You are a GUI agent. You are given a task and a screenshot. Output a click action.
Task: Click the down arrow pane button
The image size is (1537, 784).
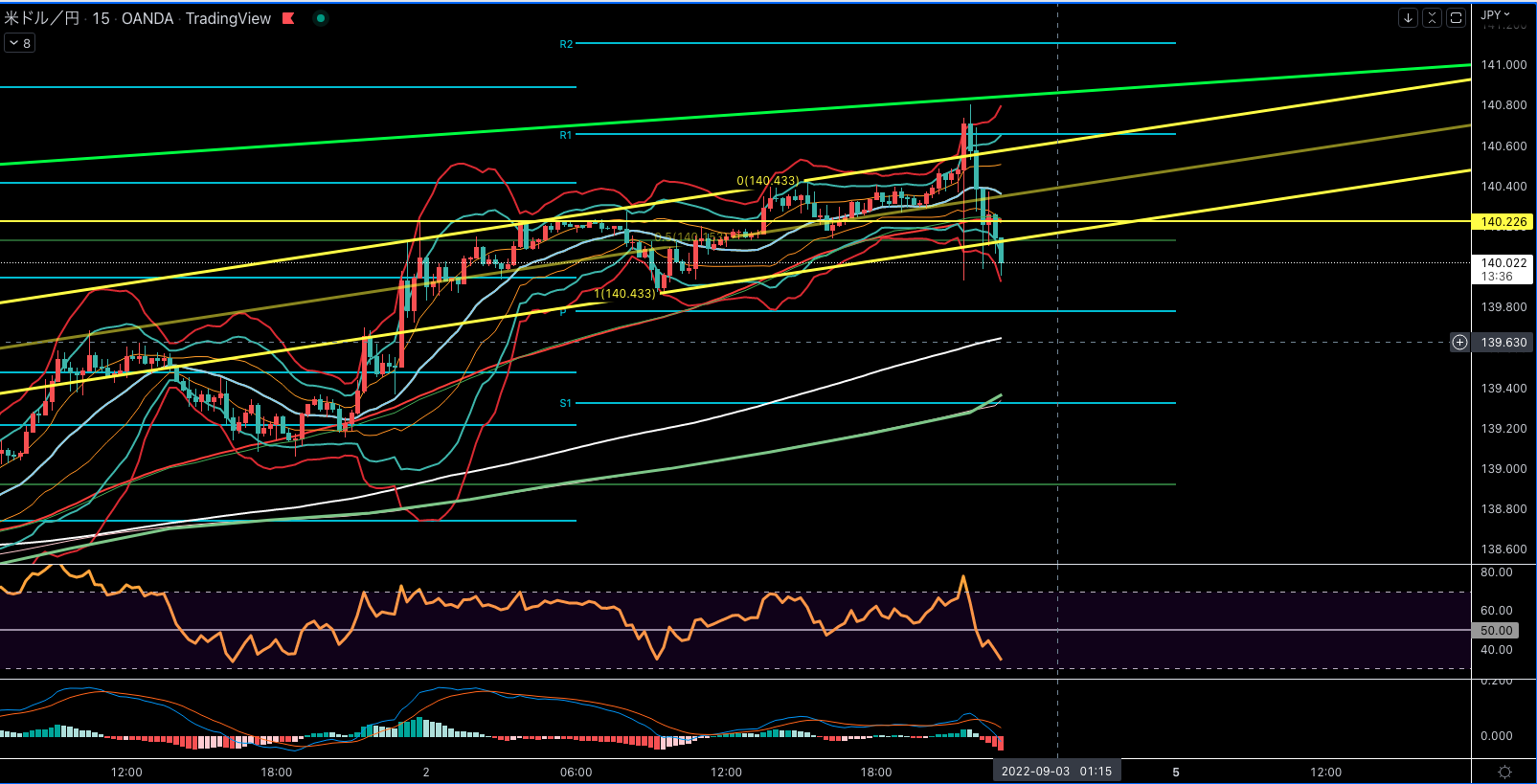[1408, 17]
